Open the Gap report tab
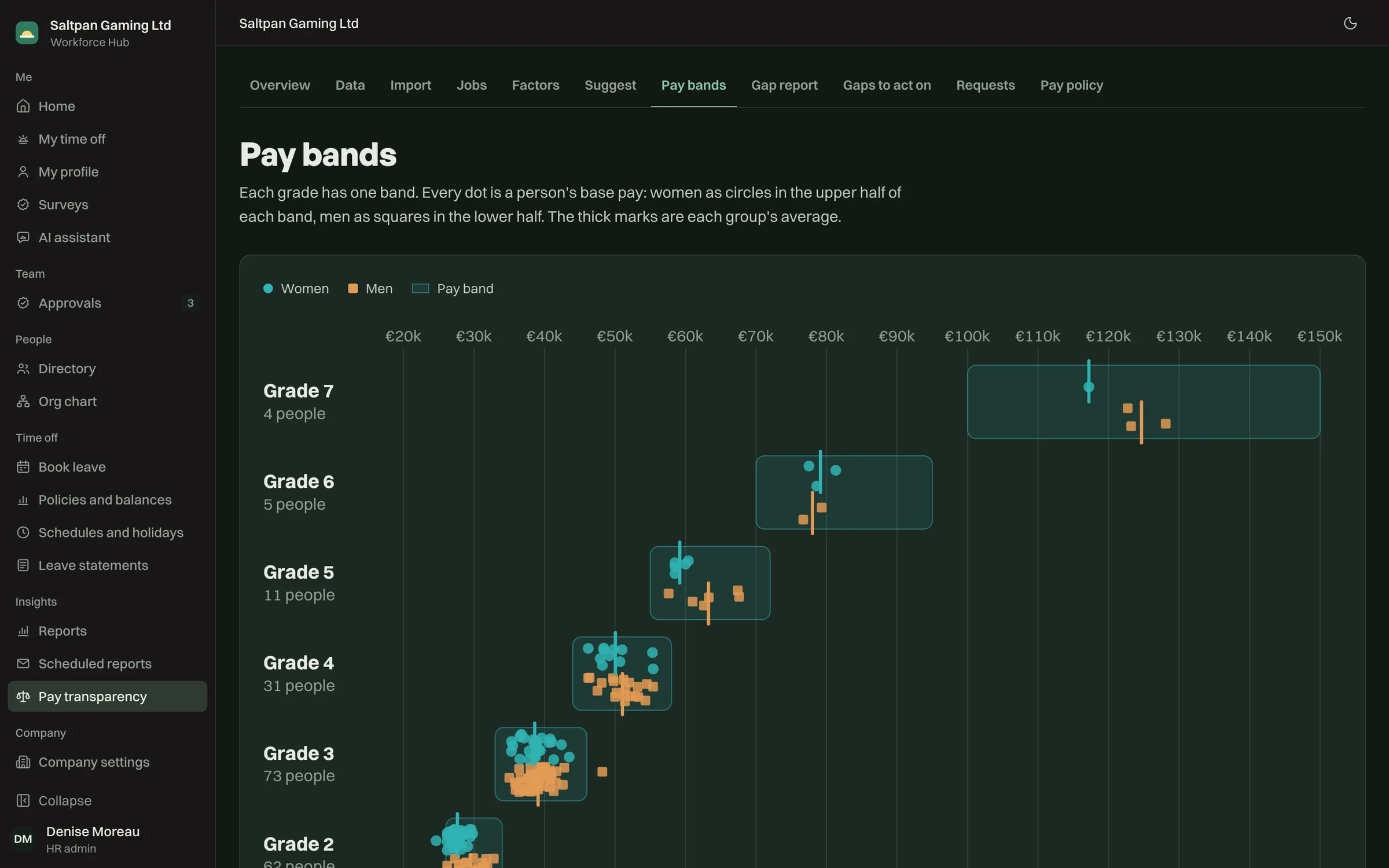 click(x=784, y=85)
